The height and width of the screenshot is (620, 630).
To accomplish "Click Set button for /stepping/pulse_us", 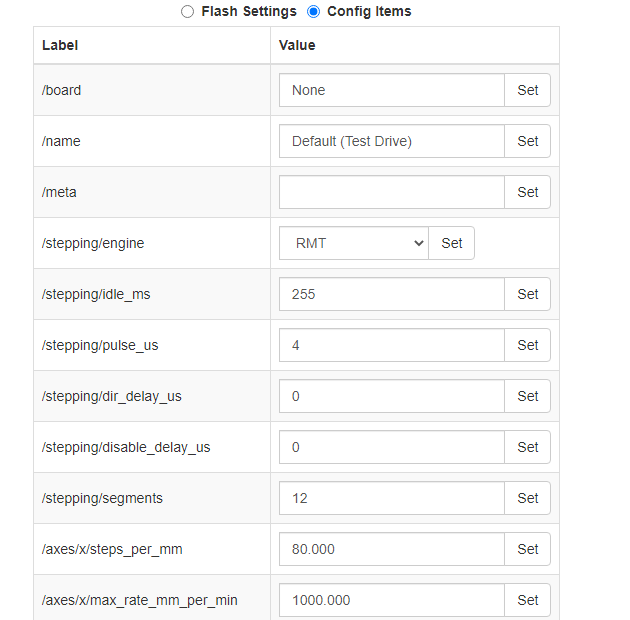I will [x=527, y=345].
